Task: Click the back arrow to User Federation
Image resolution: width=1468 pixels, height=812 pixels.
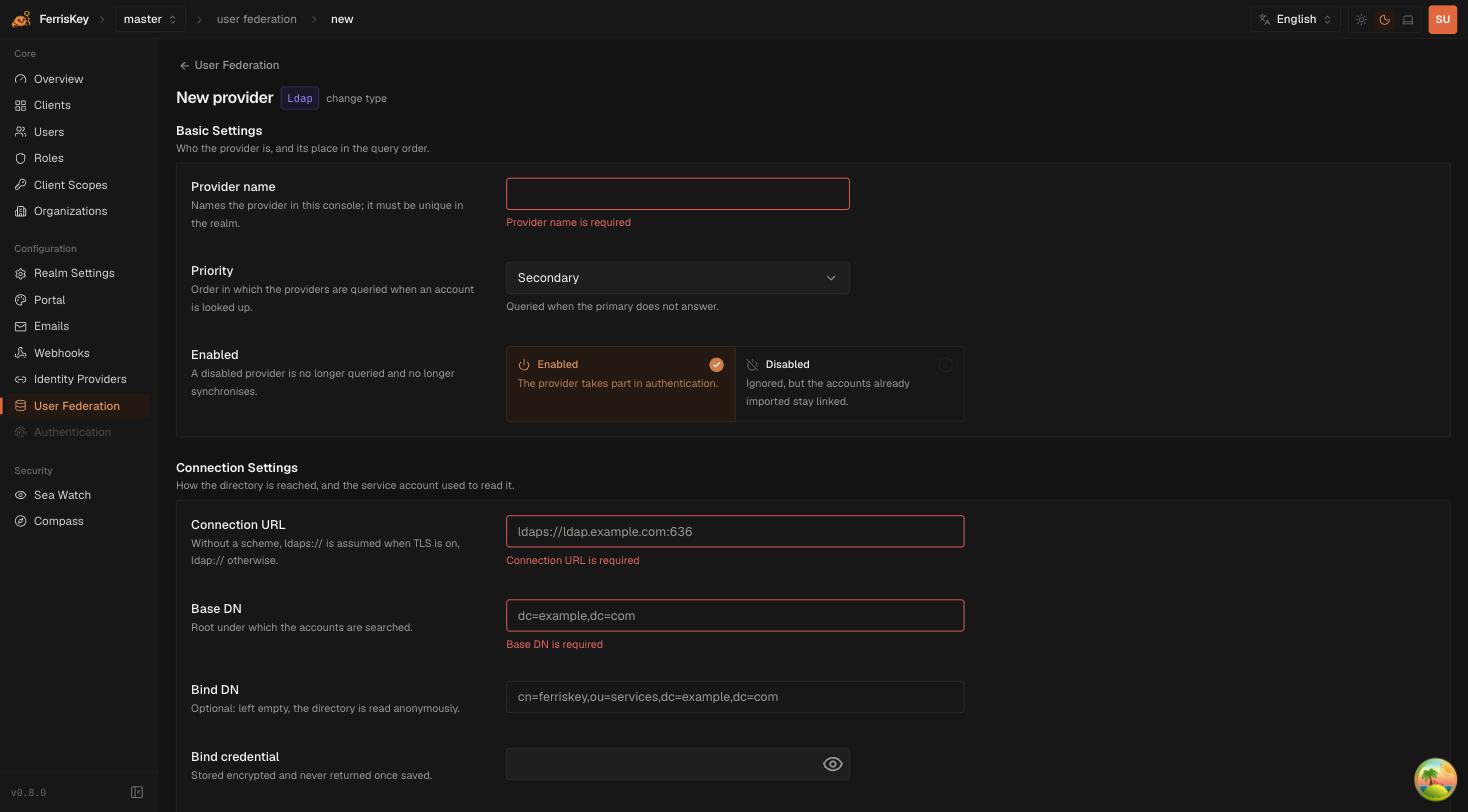Action: [184, 66]
